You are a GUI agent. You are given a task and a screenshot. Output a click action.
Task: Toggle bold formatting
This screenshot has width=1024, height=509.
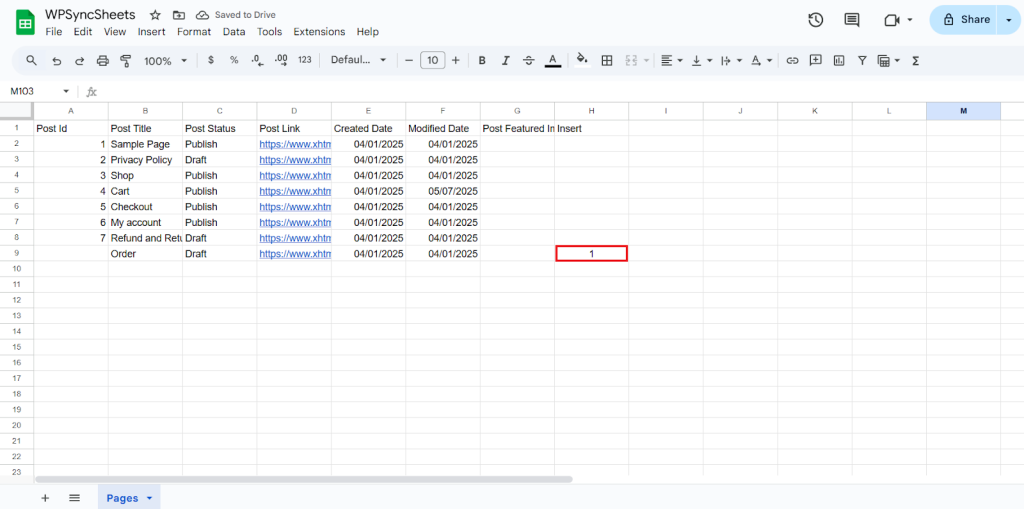482,61
